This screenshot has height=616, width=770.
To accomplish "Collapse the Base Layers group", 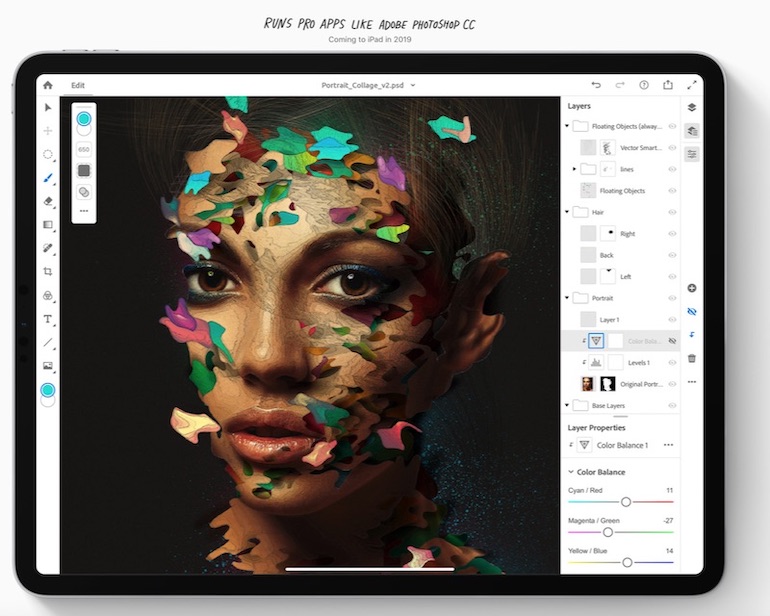I will (567, 406).
